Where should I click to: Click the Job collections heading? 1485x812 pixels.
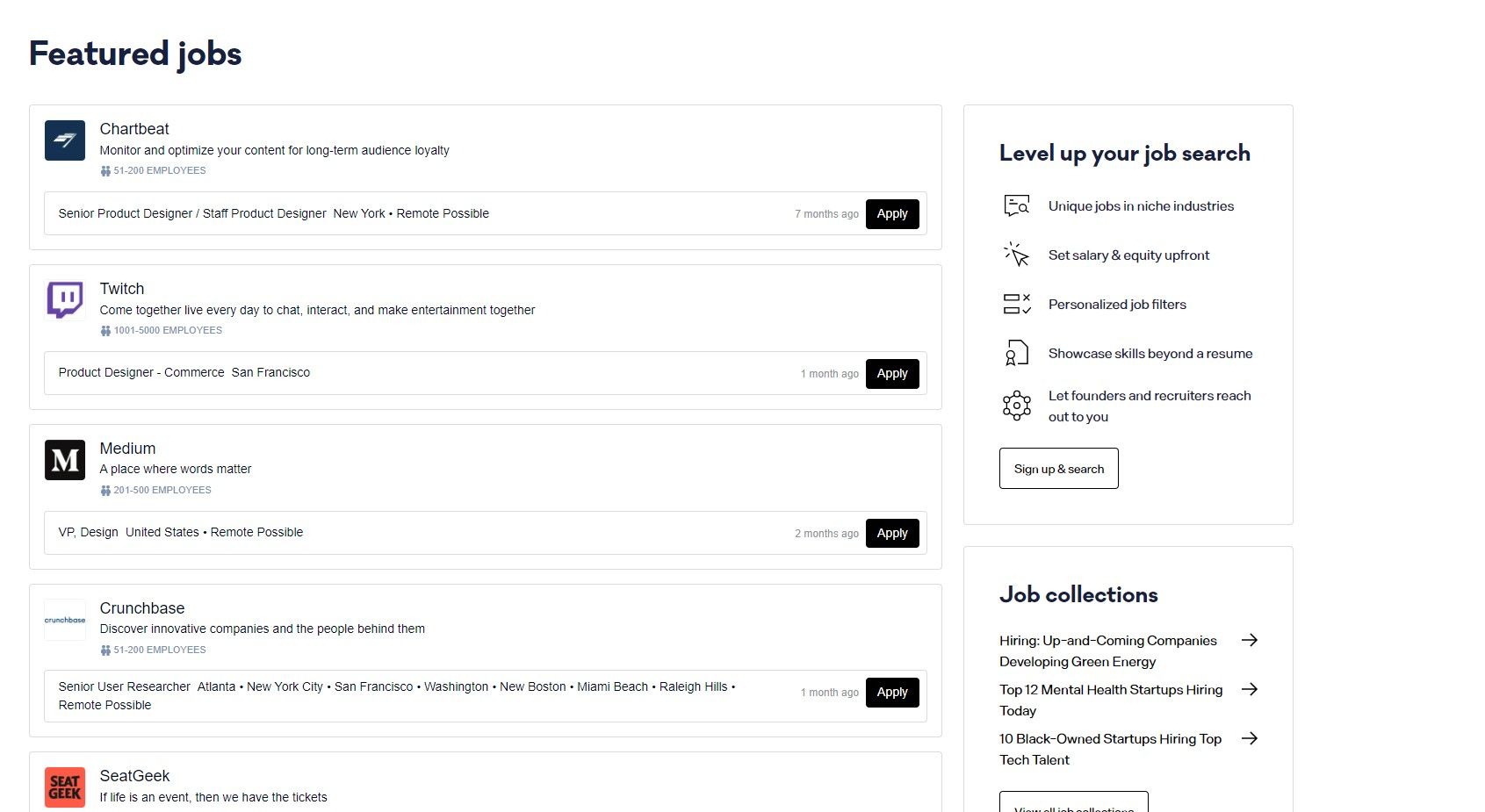tap(1078, 594)
